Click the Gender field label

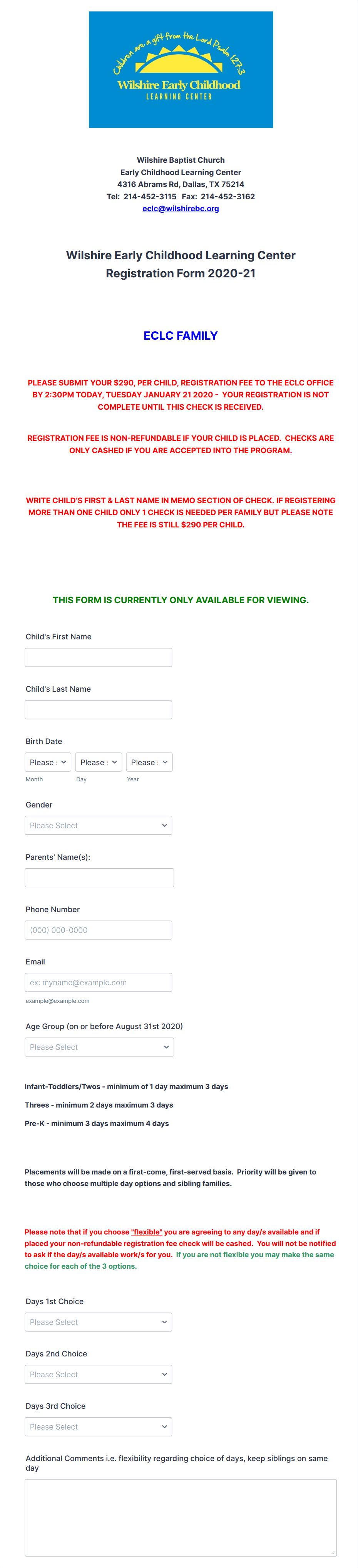(x=39, y=805)
